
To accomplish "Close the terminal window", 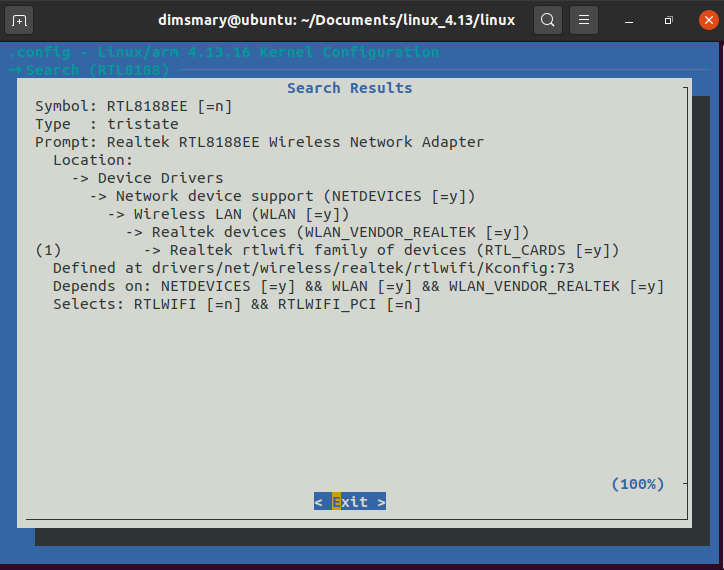I will [x=708, y=20].
